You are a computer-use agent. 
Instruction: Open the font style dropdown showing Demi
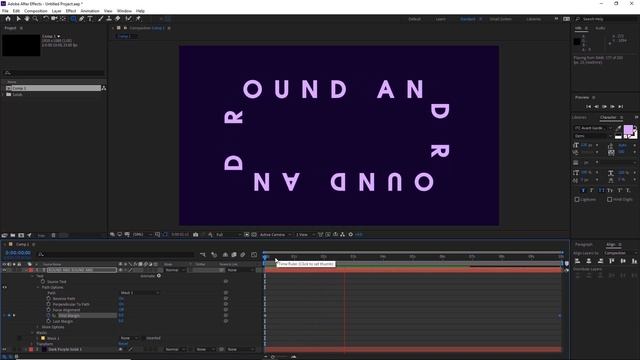click(593, 136)
